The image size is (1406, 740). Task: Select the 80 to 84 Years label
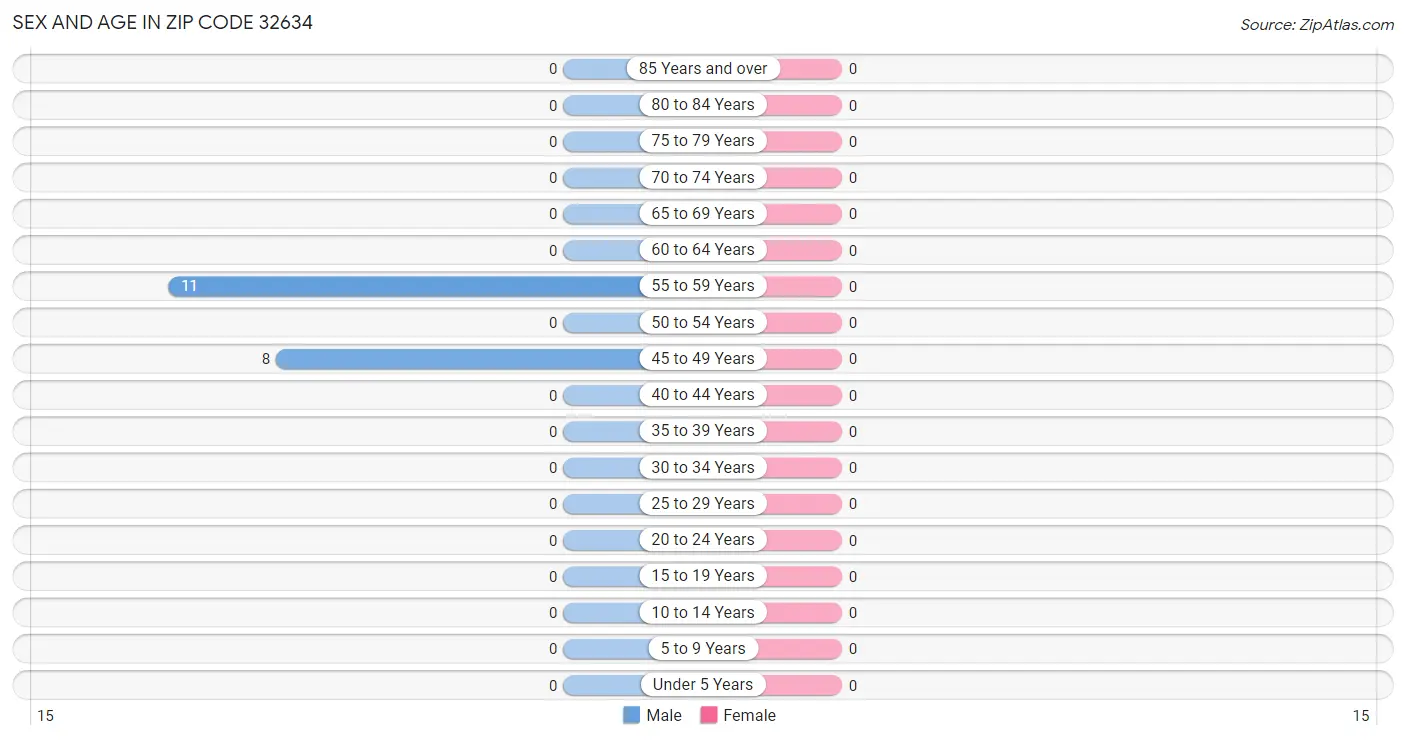pyautogui.click(x=703, y=104)
